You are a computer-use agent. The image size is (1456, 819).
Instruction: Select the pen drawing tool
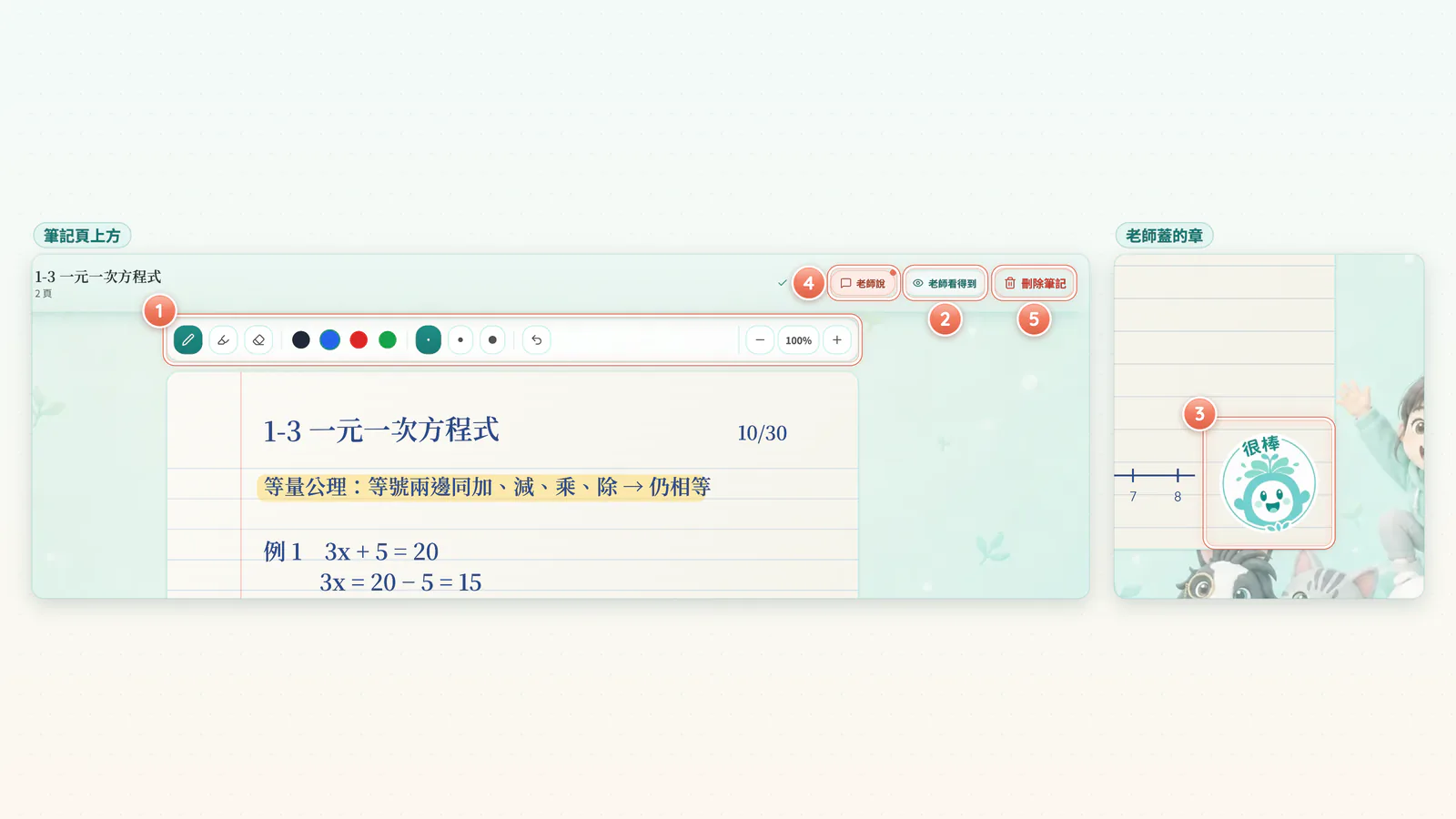(x=187, y=340)
